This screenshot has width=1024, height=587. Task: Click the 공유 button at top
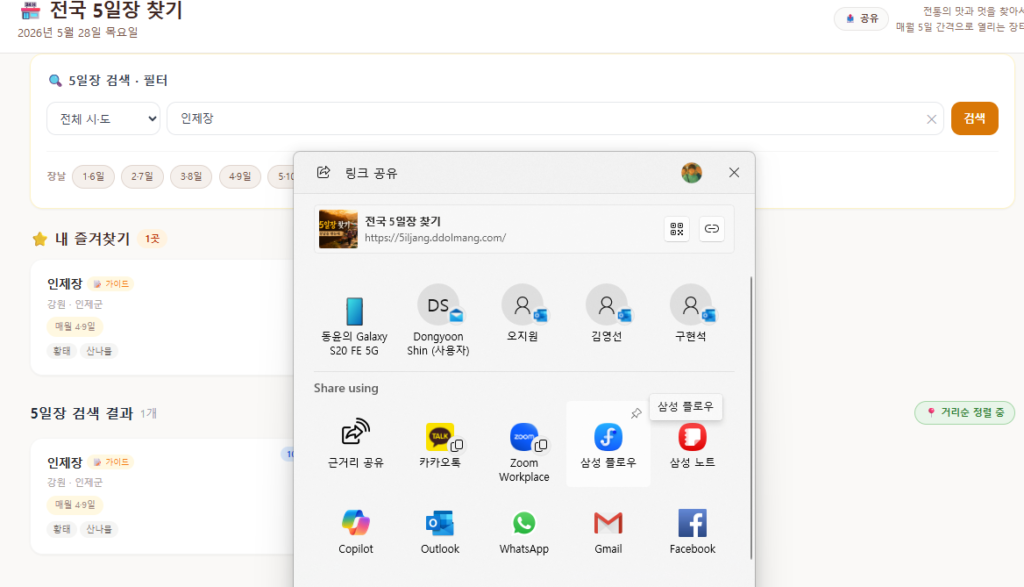click(x=862, y=18)
